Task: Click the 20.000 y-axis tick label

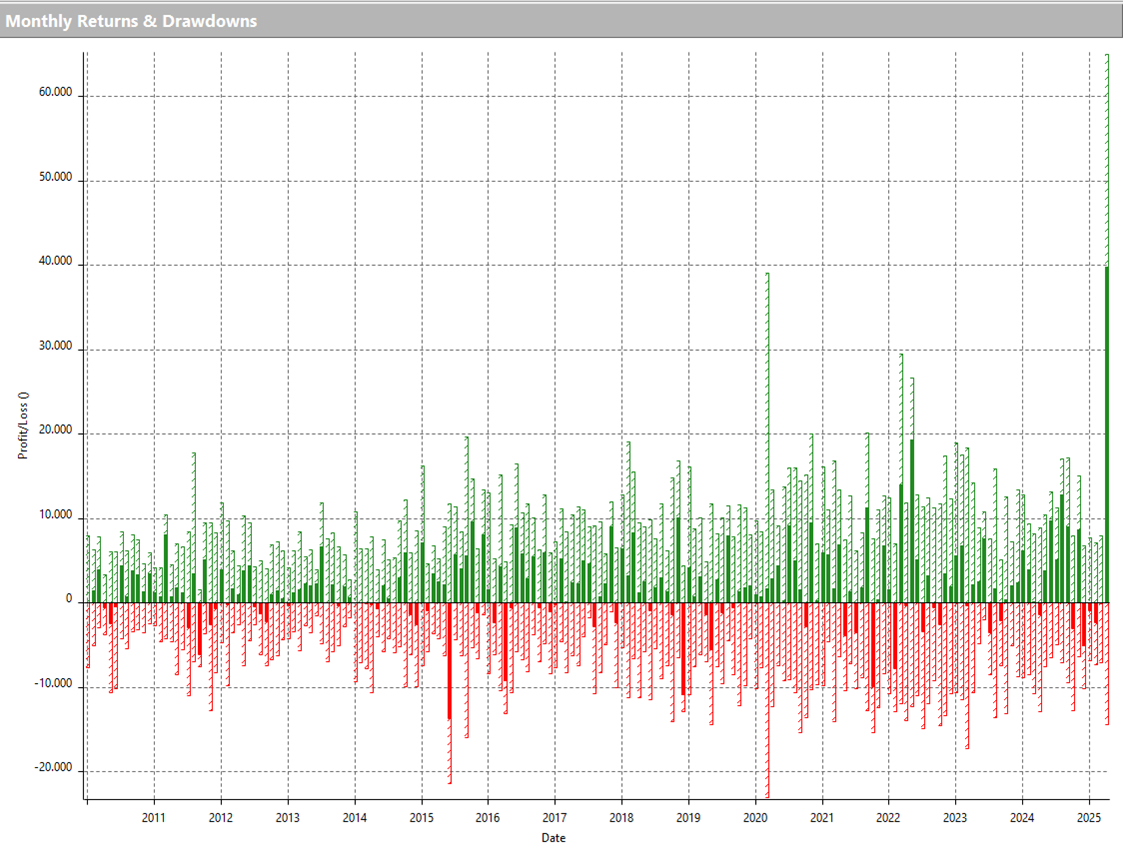Action: coord(56,432)
